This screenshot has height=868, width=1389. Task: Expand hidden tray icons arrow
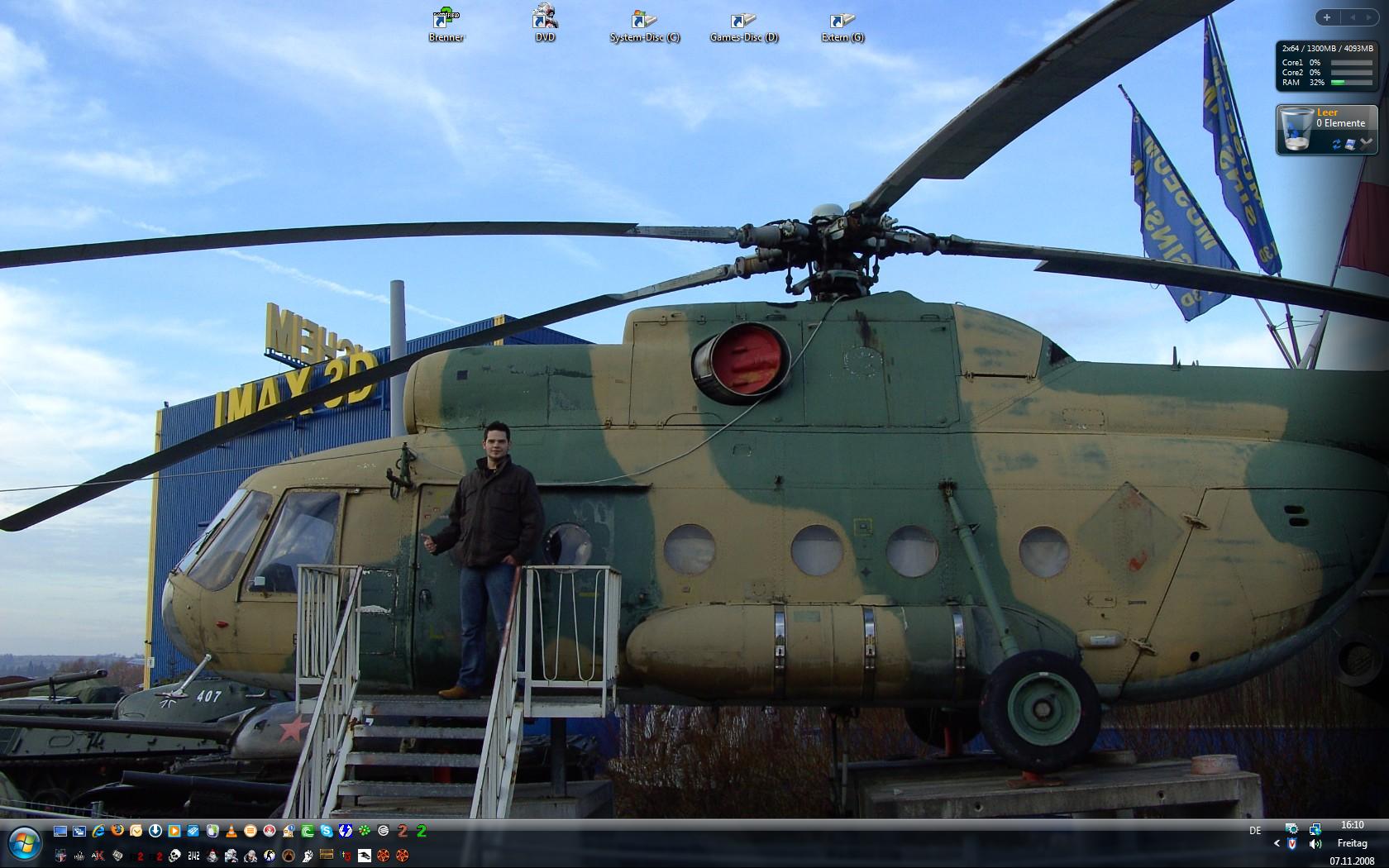click(1277, 843)
